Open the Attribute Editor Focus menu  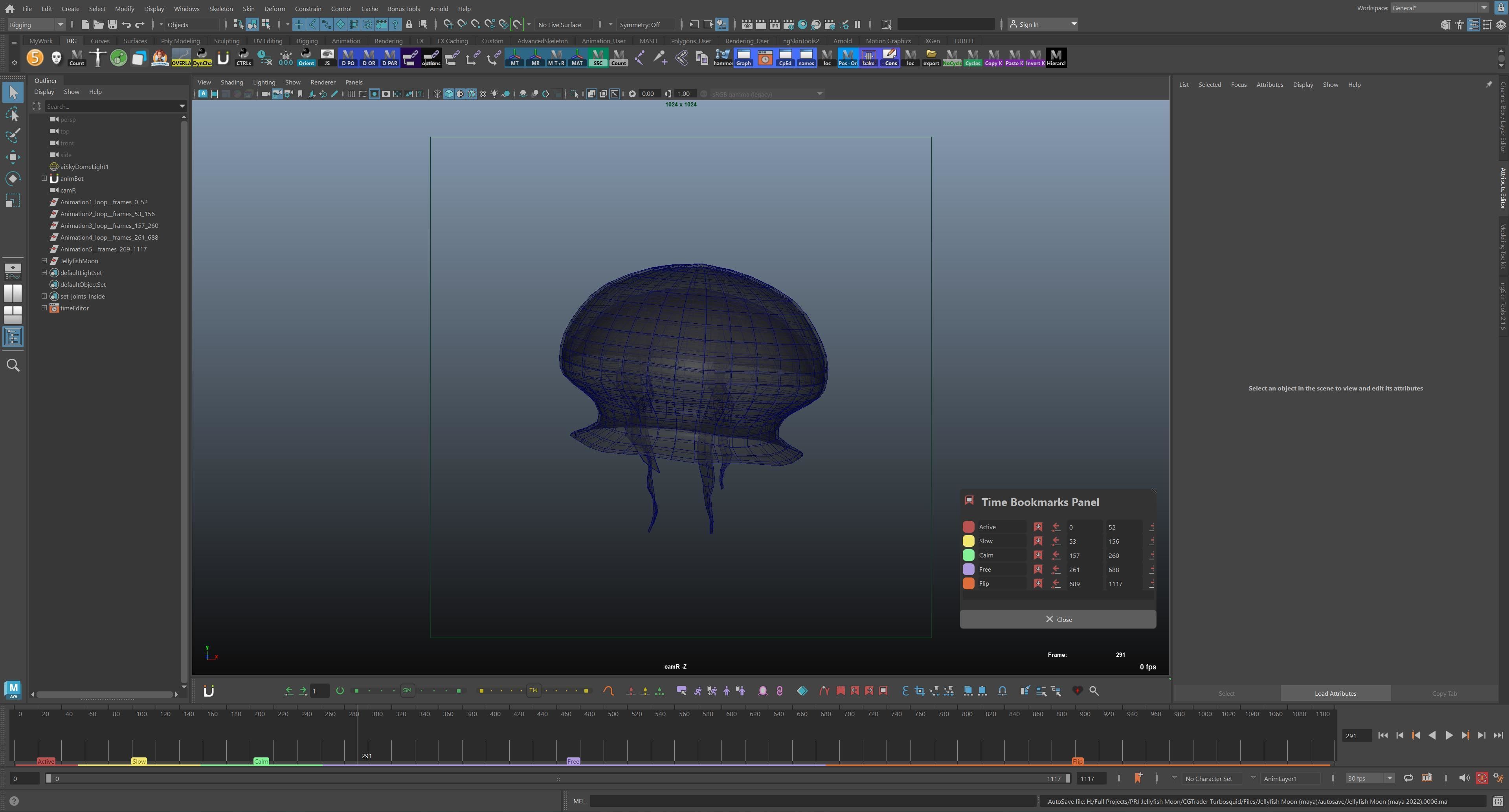point(1238,85)
